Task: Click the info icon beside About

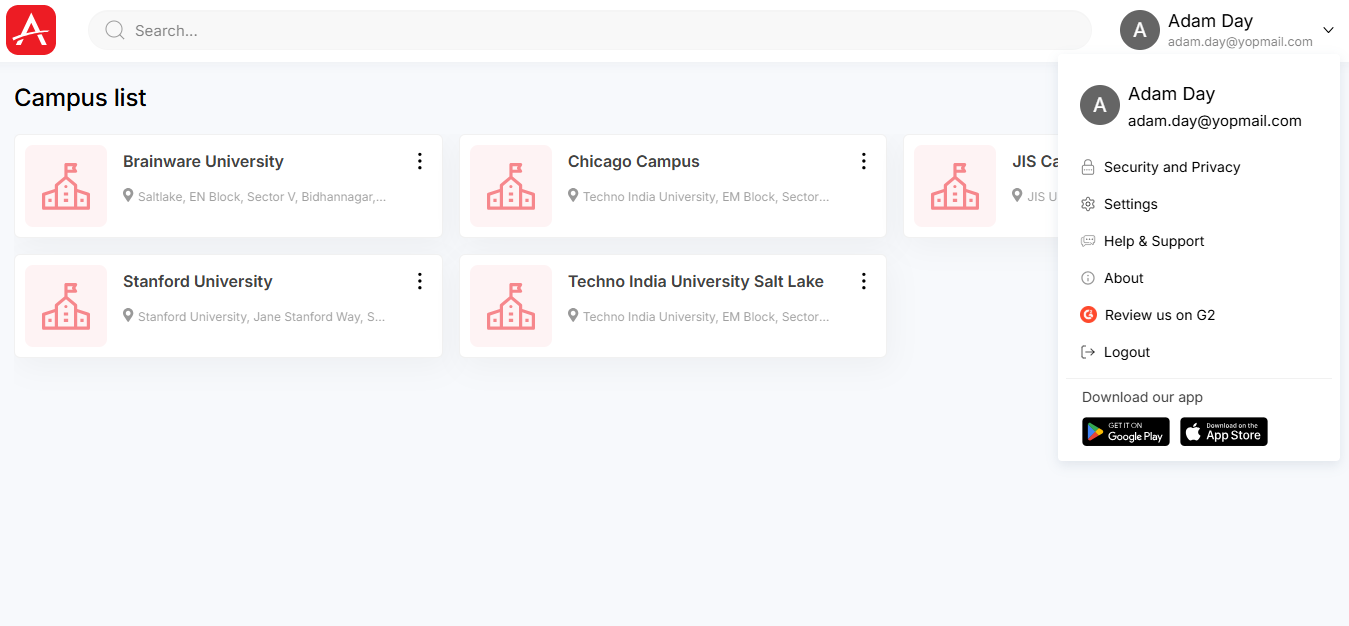Action: tap(1088, 278)
